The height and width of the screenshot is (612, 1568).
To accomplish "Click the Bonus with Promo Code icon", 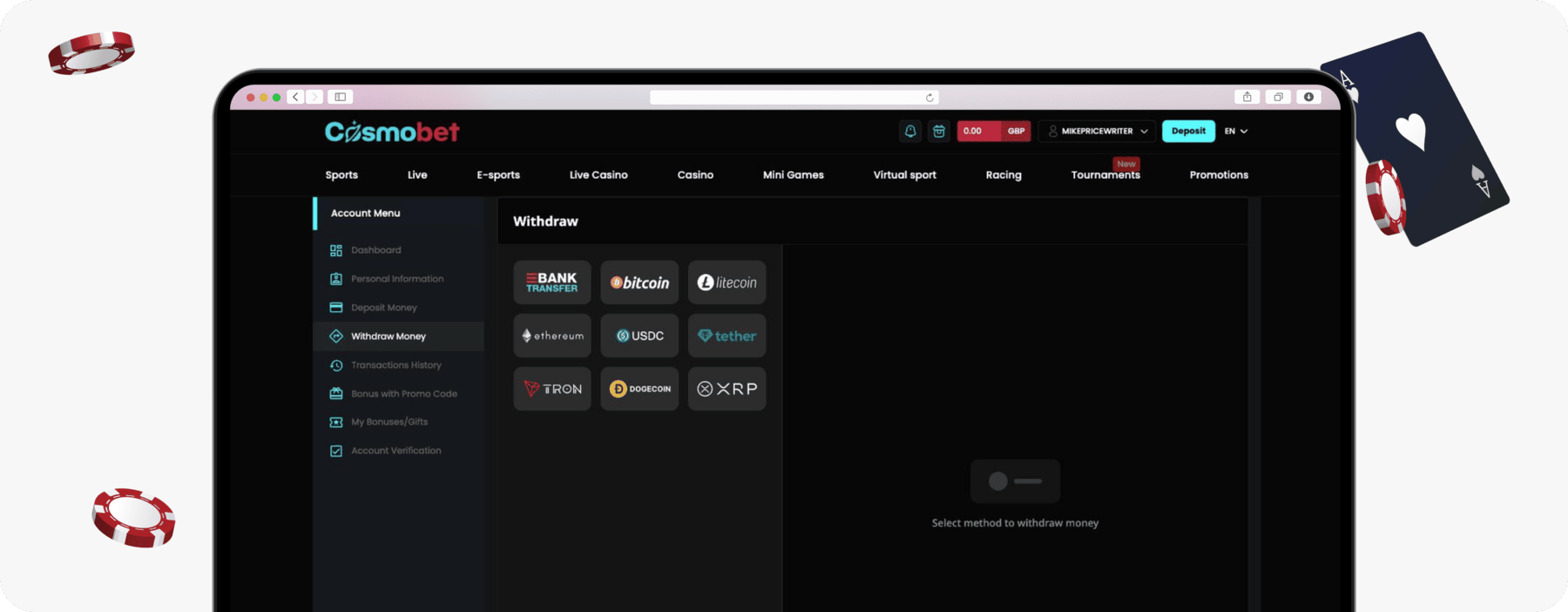I will 336,394.
